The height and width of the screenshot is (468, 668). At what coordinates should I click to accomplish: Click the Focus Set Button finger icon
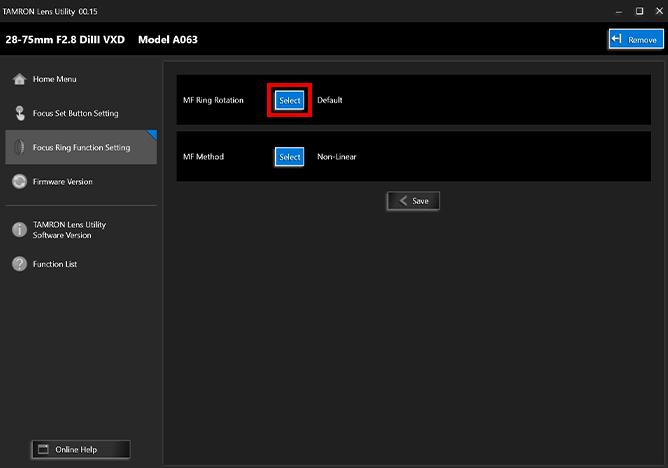(19, 113)
